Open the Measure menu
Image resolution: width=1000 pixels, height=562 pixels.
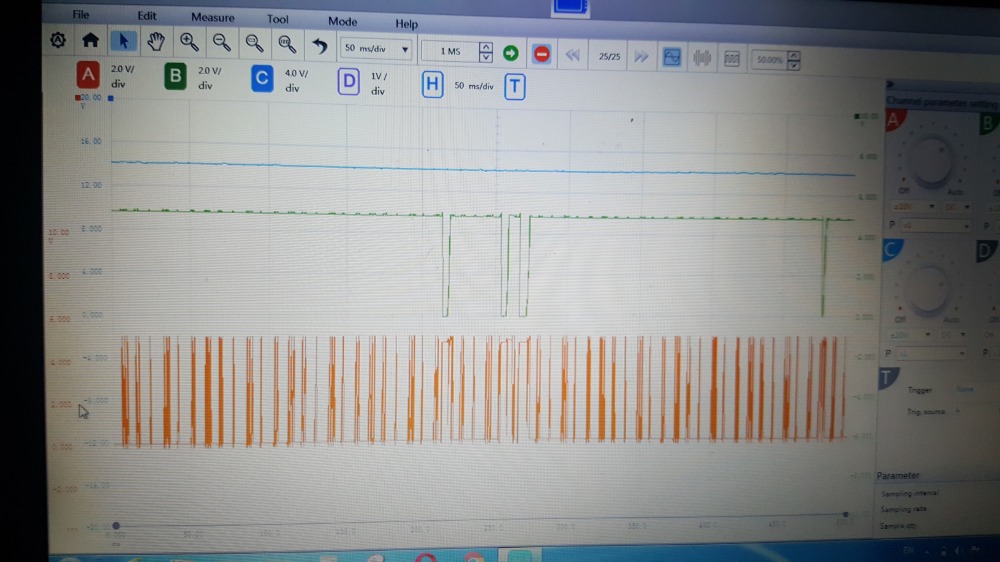click(x=212, y=17)
